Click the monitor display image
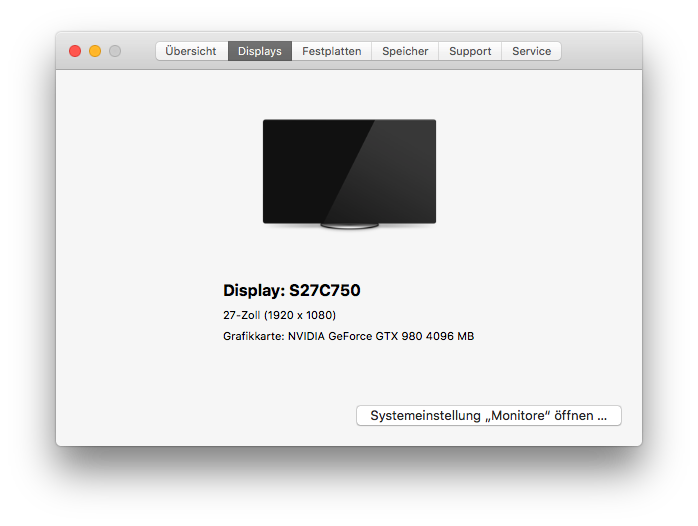Viewport: 698px width, 526px height. click(349, 174)
